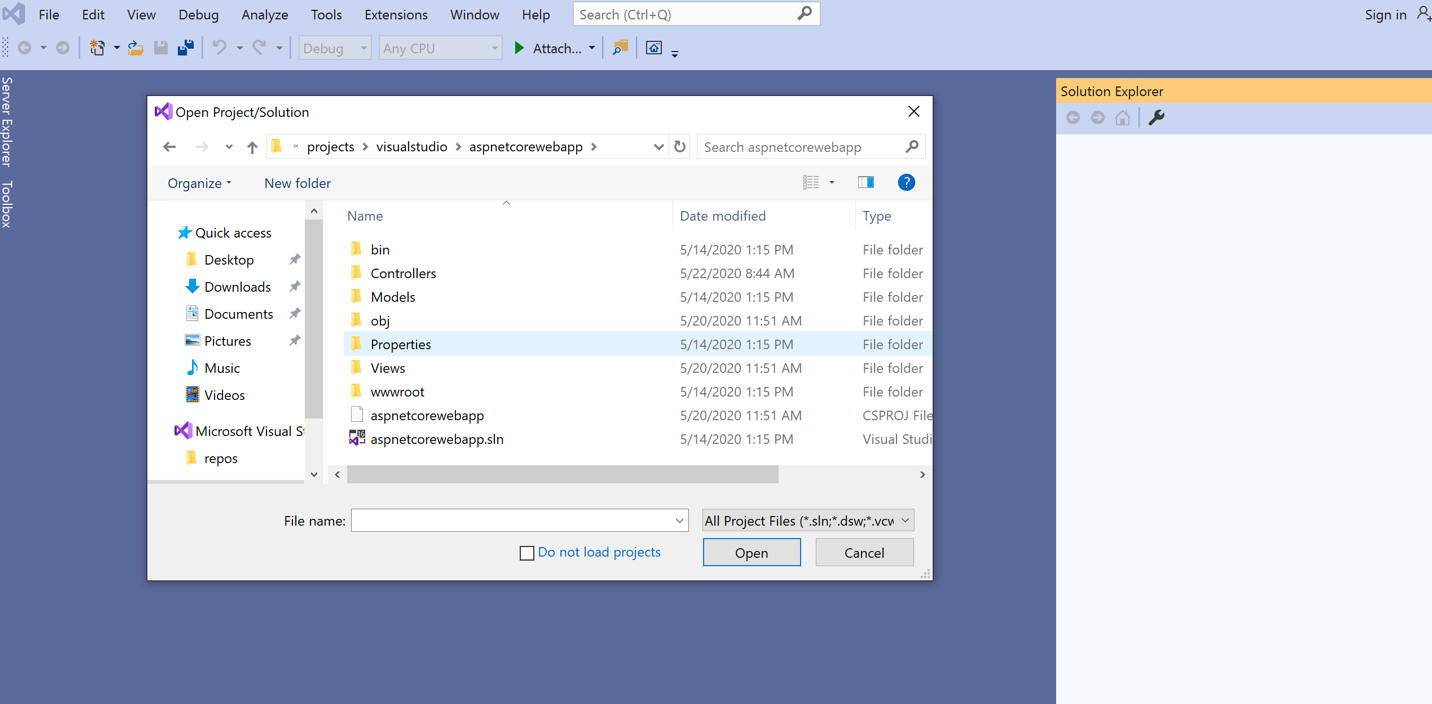
Task: Click the Visual Studio logo icon
Action: 14,14
